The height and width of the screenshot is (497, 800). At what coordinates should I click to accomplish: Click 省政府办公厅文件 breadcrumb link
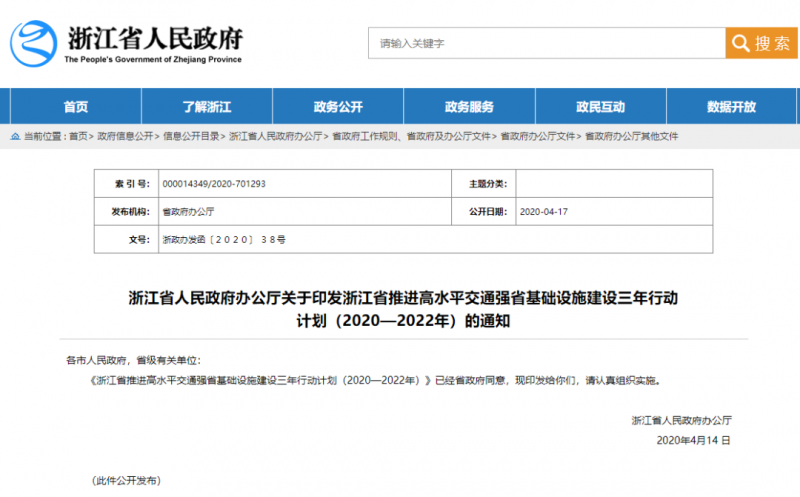click(537, 136)
